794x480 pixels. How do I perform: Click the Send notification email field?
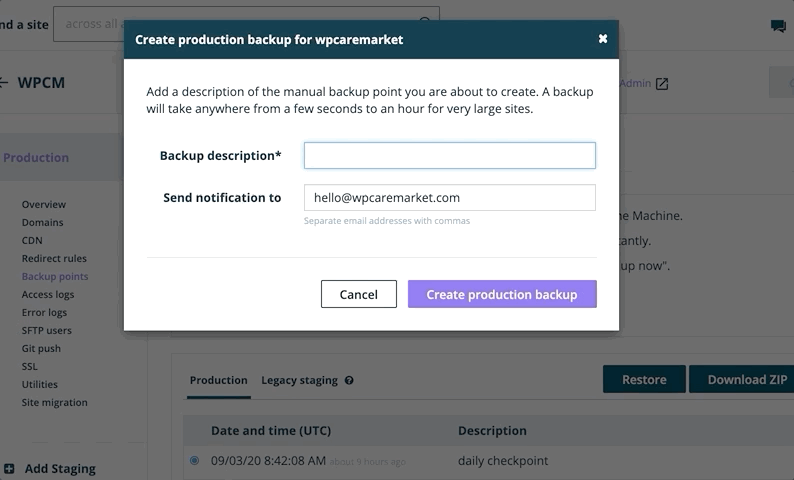coord(449,197)
